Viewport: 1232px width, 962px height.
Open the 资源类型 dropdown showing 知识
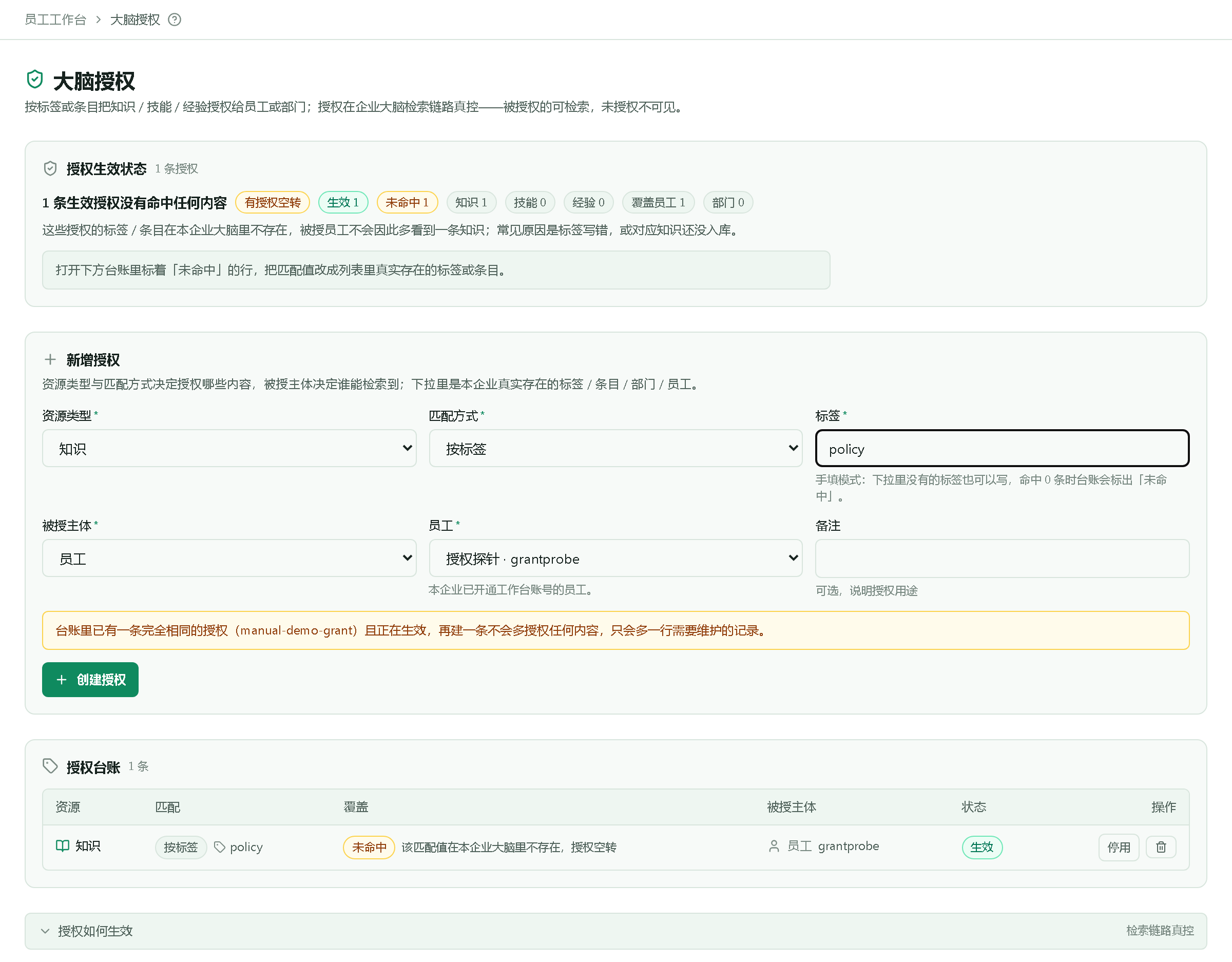pos(229,449)
